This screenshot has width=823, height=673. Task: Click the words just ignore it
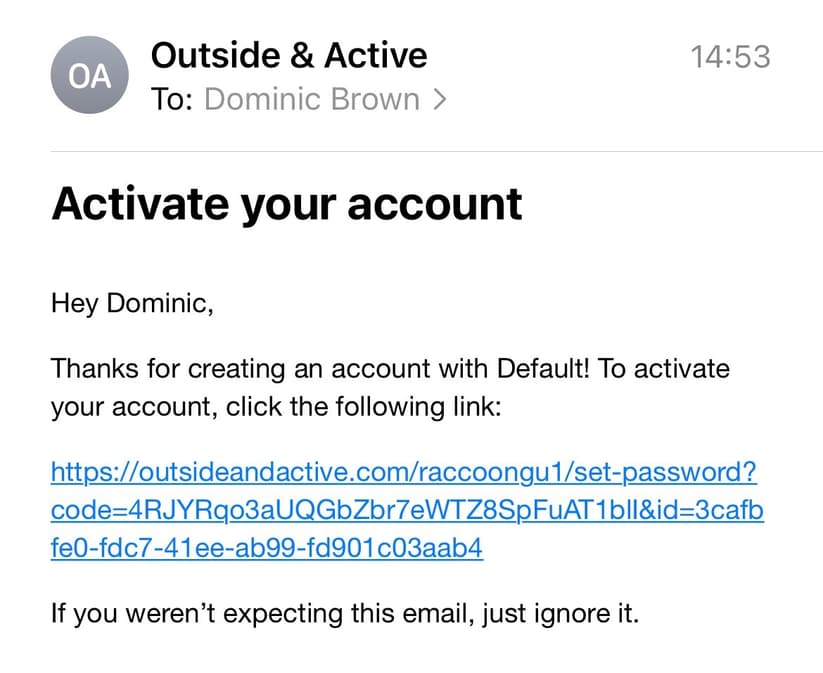pyautogui.click(x=561, y=613)
